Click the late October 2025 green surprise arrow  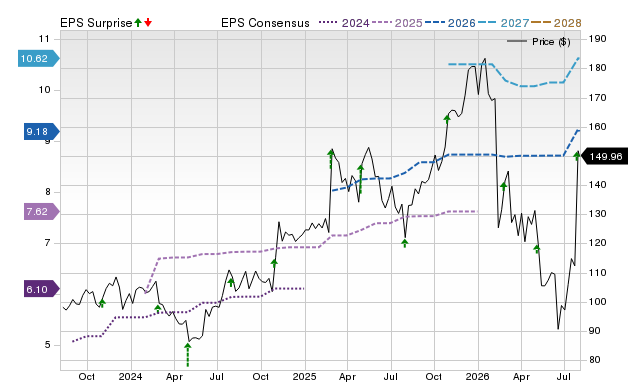tap(447, 119)
